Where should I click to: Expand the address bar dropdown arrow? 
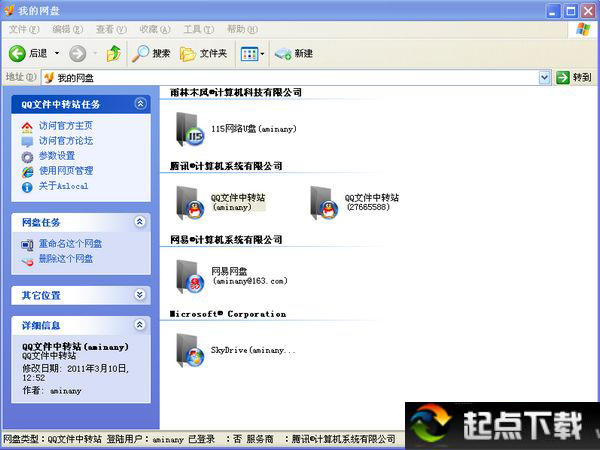pyautogui.click(x=545, y=78)
